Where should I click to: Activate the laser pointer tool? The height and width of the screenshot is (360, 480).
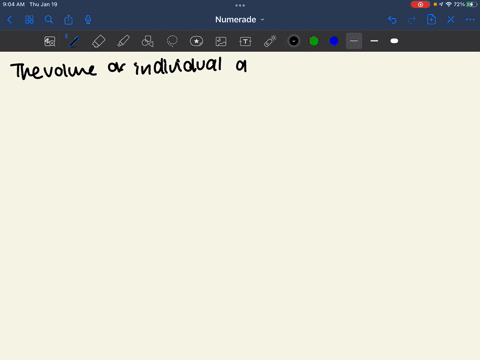270,41
